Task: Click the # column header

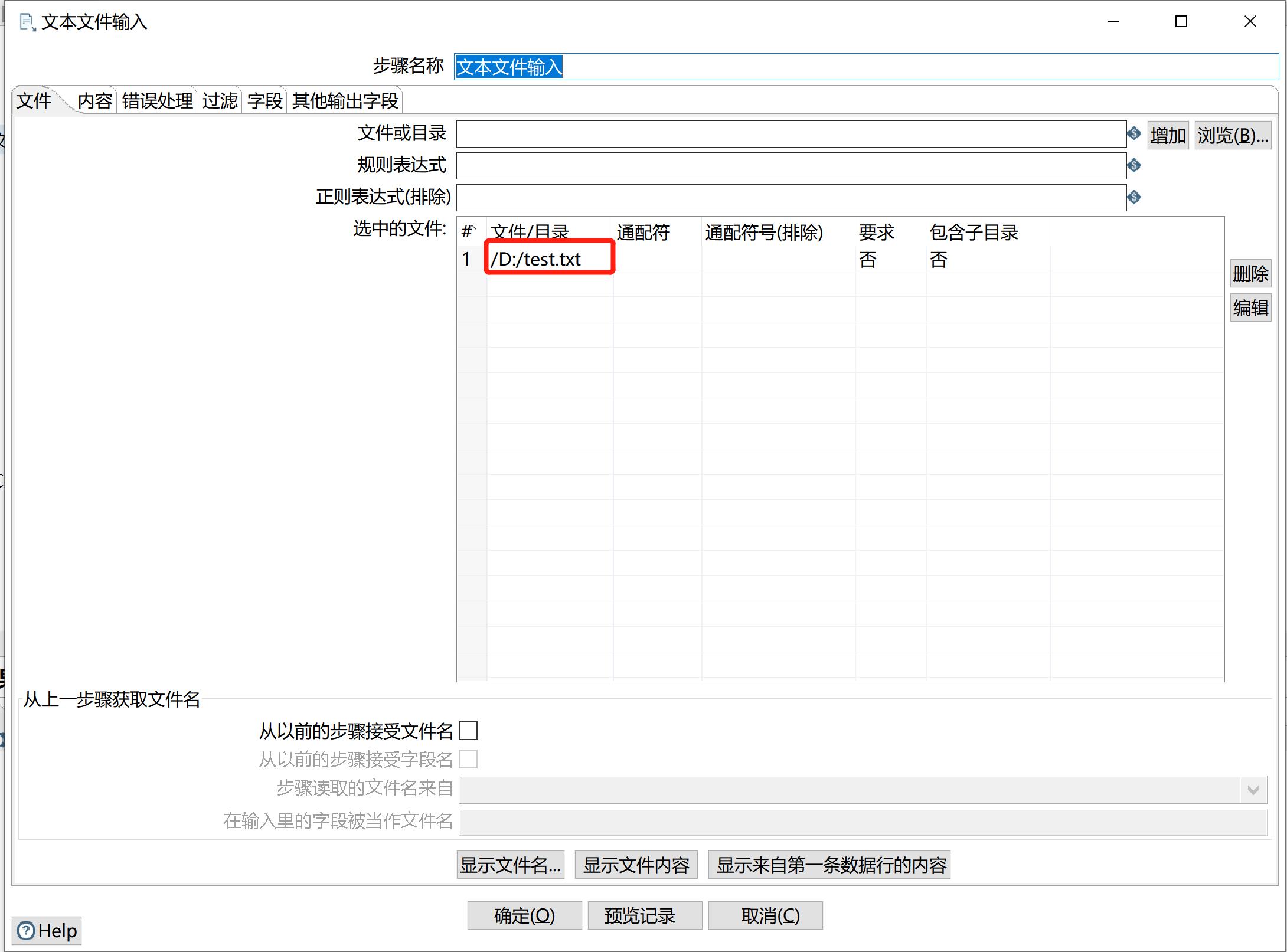Action: coord(471,233)
